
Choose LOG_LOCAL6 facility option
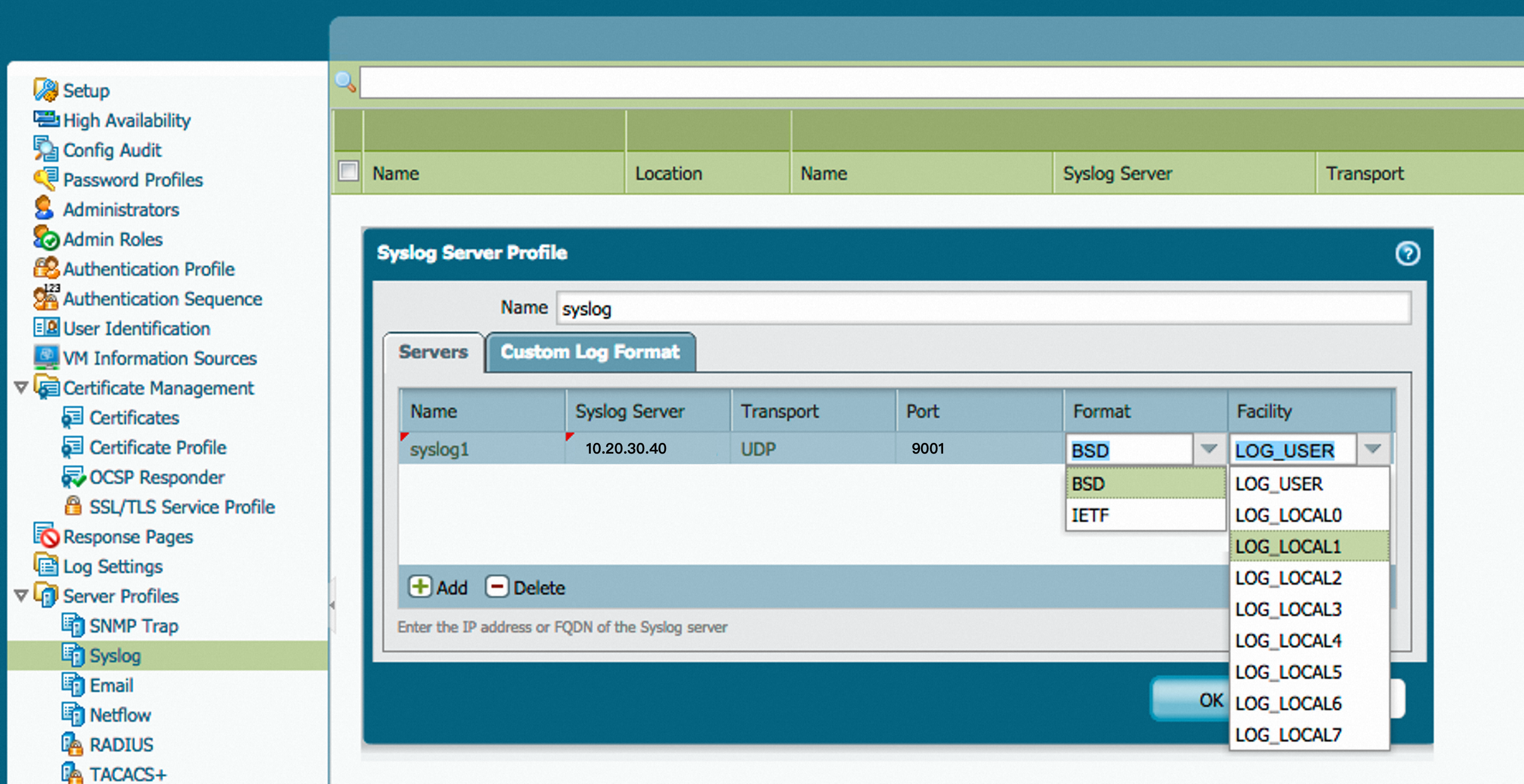[1309, 703]
